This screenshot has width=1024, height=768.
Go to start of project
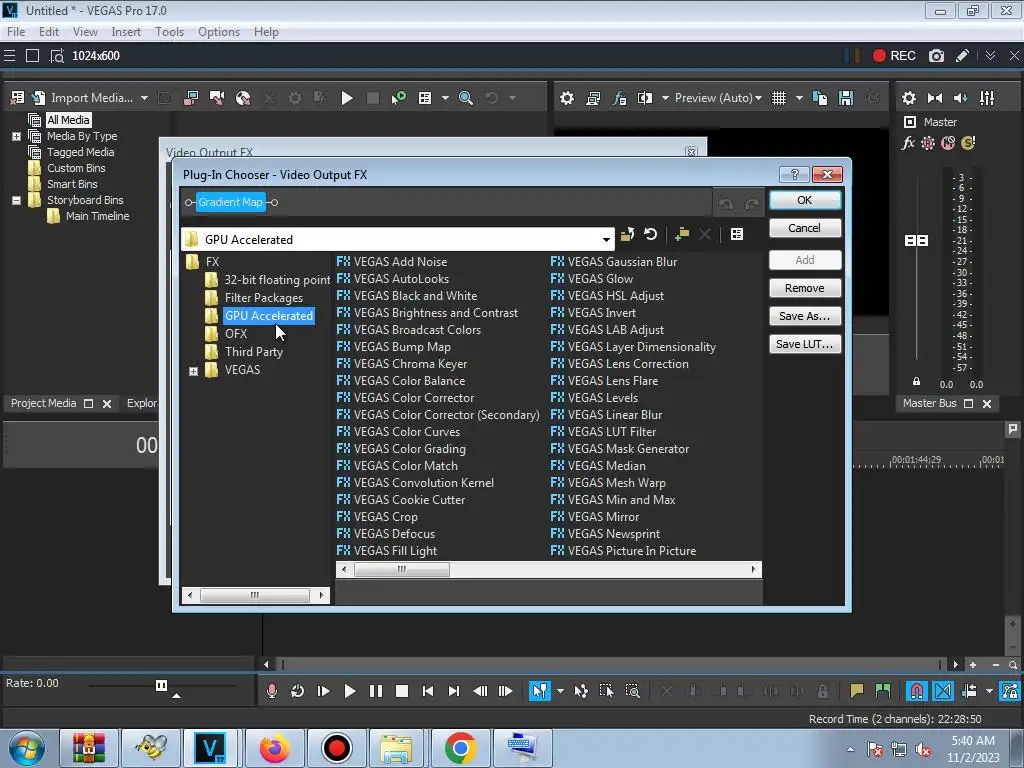(428, 691)
